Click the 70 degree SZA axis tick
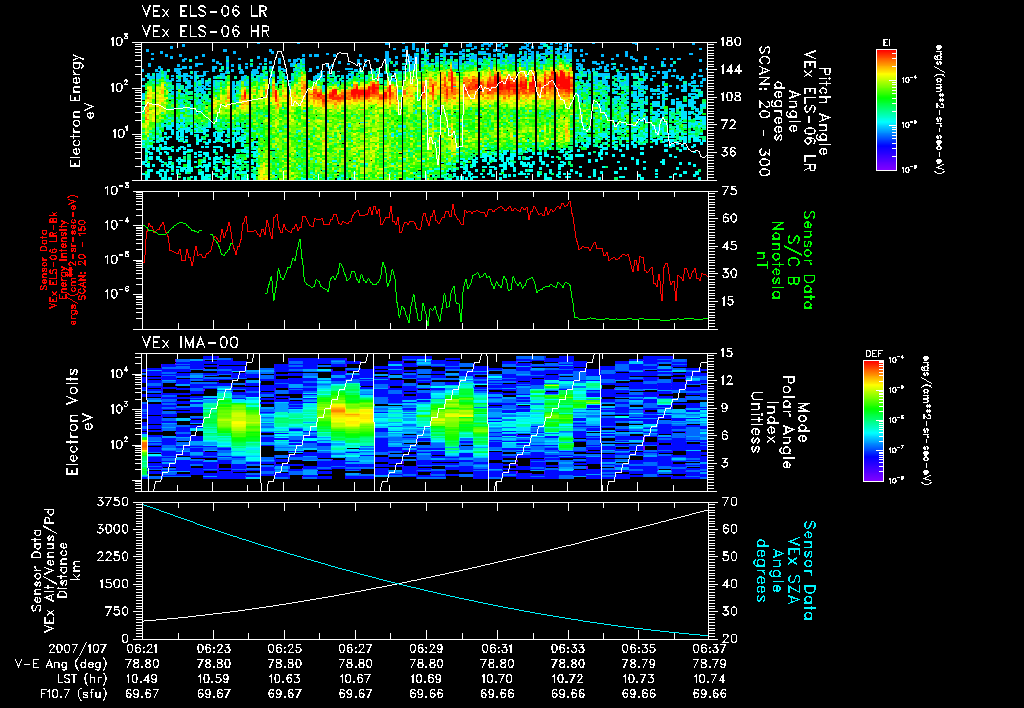Viewport: 1024px width, 708px height. [x=729, y=502]
